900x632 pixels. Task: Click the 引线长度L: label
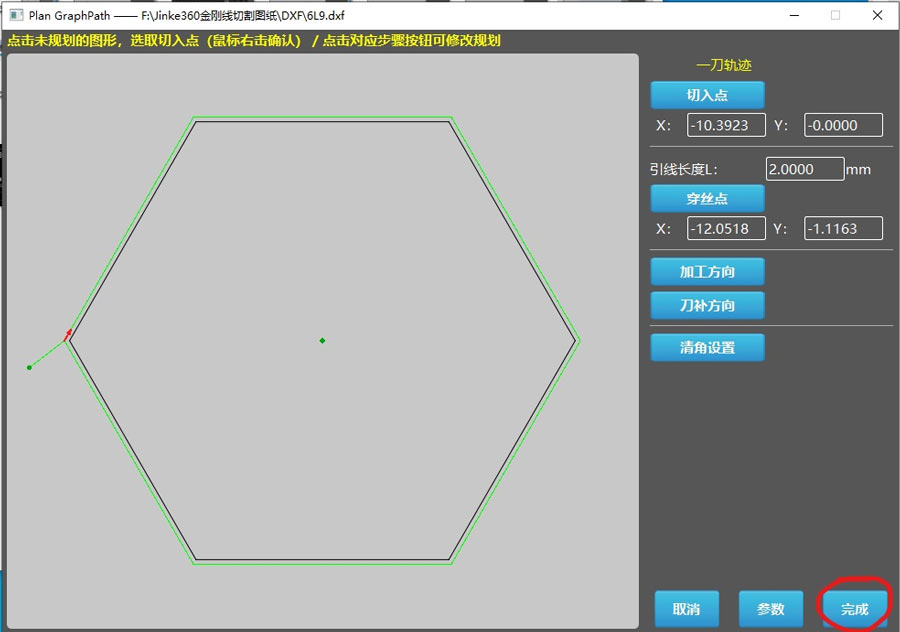pos(683,169)
